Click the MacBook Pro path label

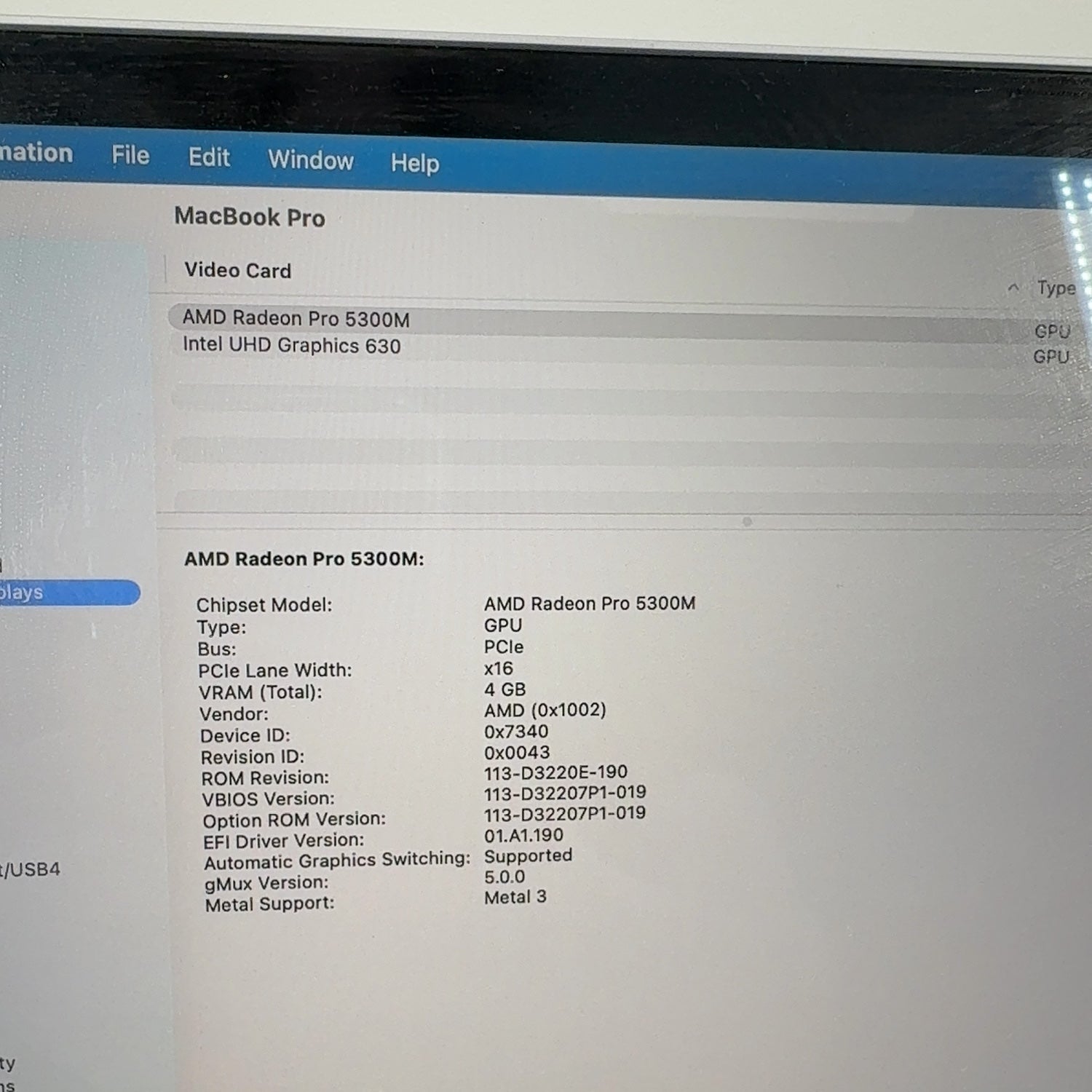coord(250,217)
